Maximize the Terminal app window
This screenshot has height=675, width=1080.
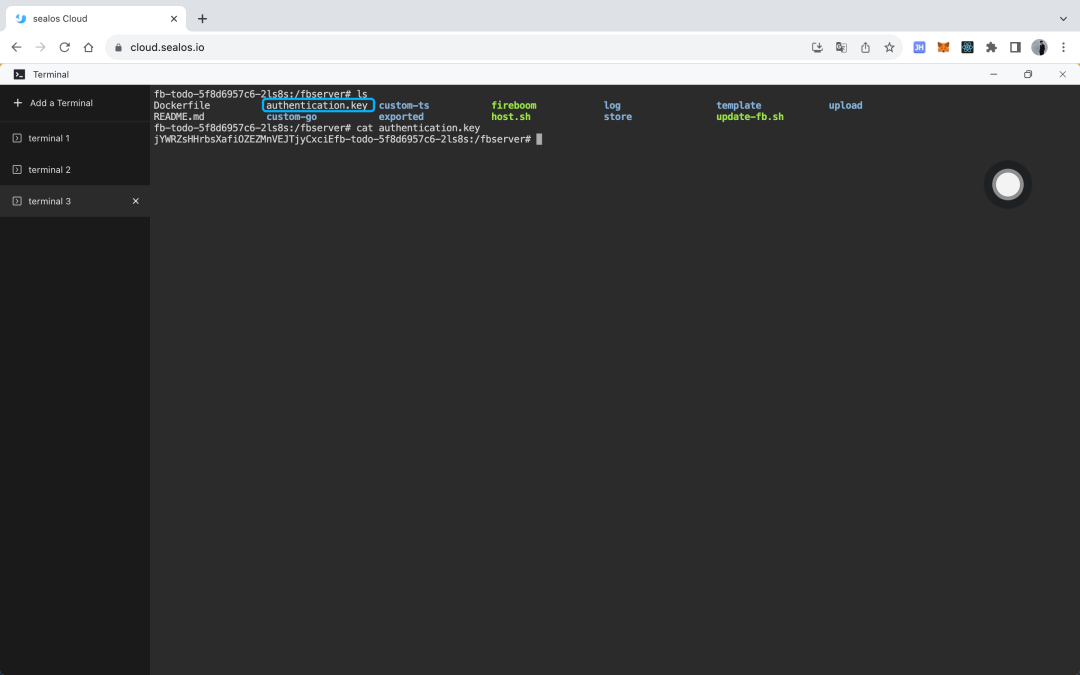point(1028,74)
